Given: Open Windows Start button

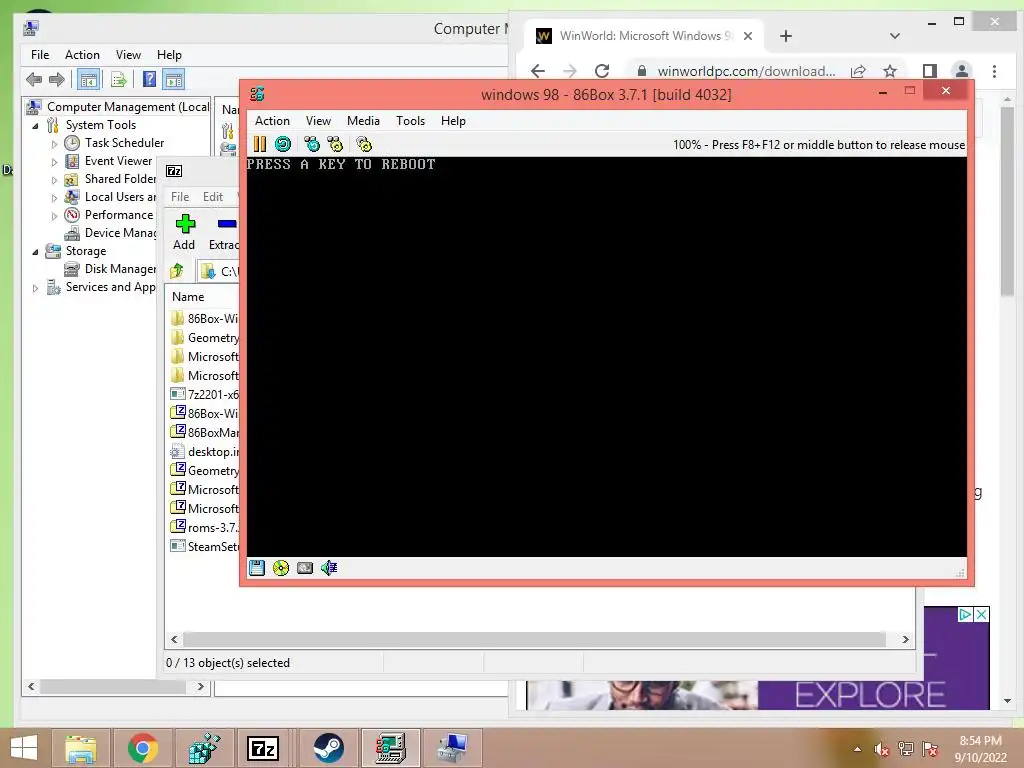Looking at the screenshot, I should pos(24,748).
